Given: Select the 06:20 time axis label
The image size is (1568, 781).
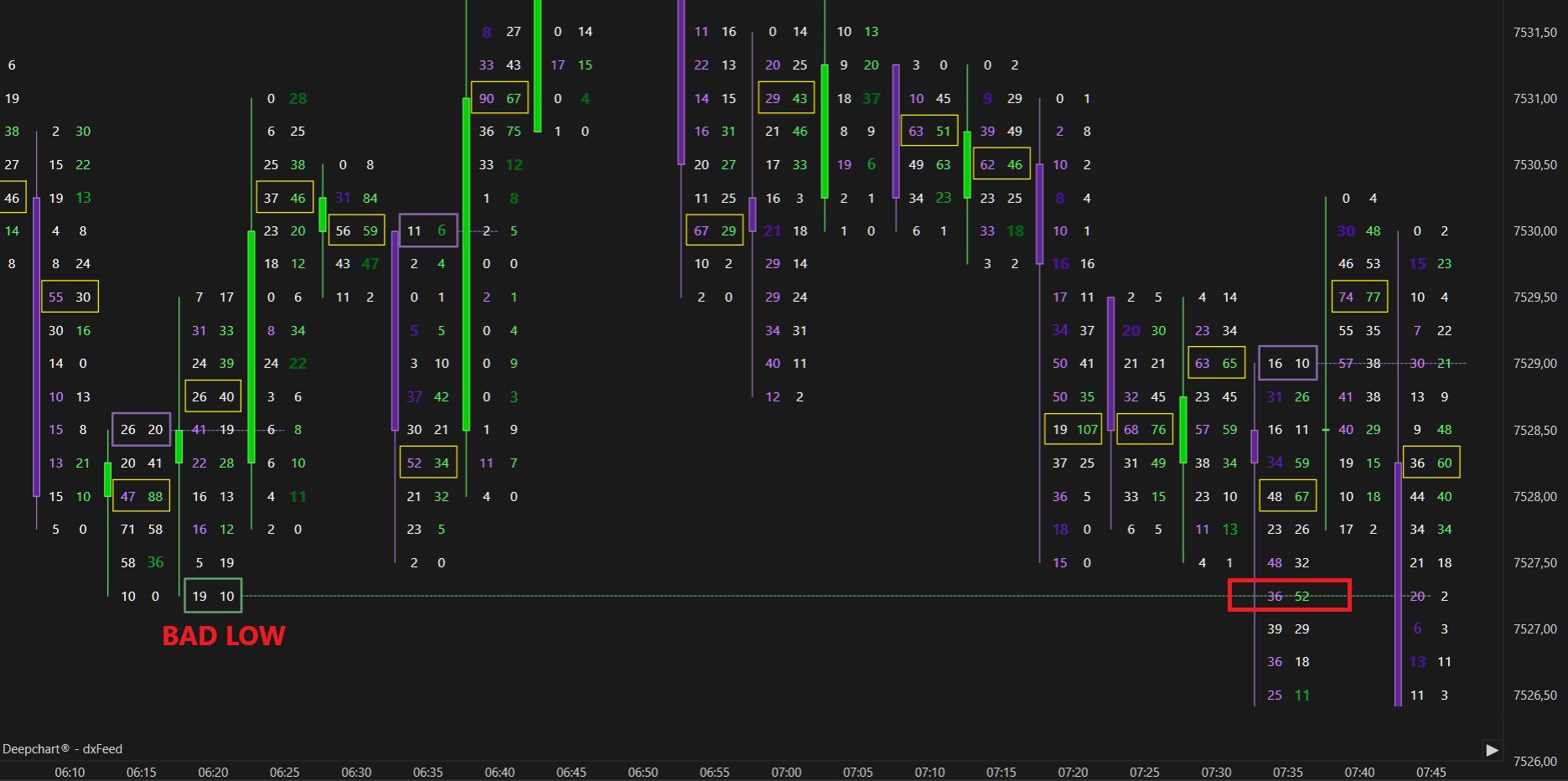Looking at the screenshot, I should coord(213,772).
